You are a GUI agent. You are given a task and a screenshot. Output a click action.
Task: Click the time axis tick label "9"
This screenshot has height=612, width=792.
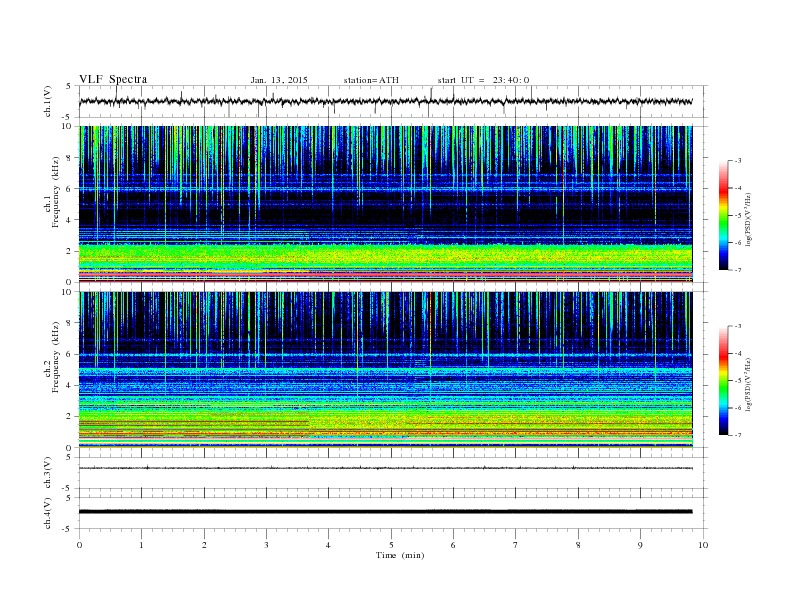coord(640,545)
